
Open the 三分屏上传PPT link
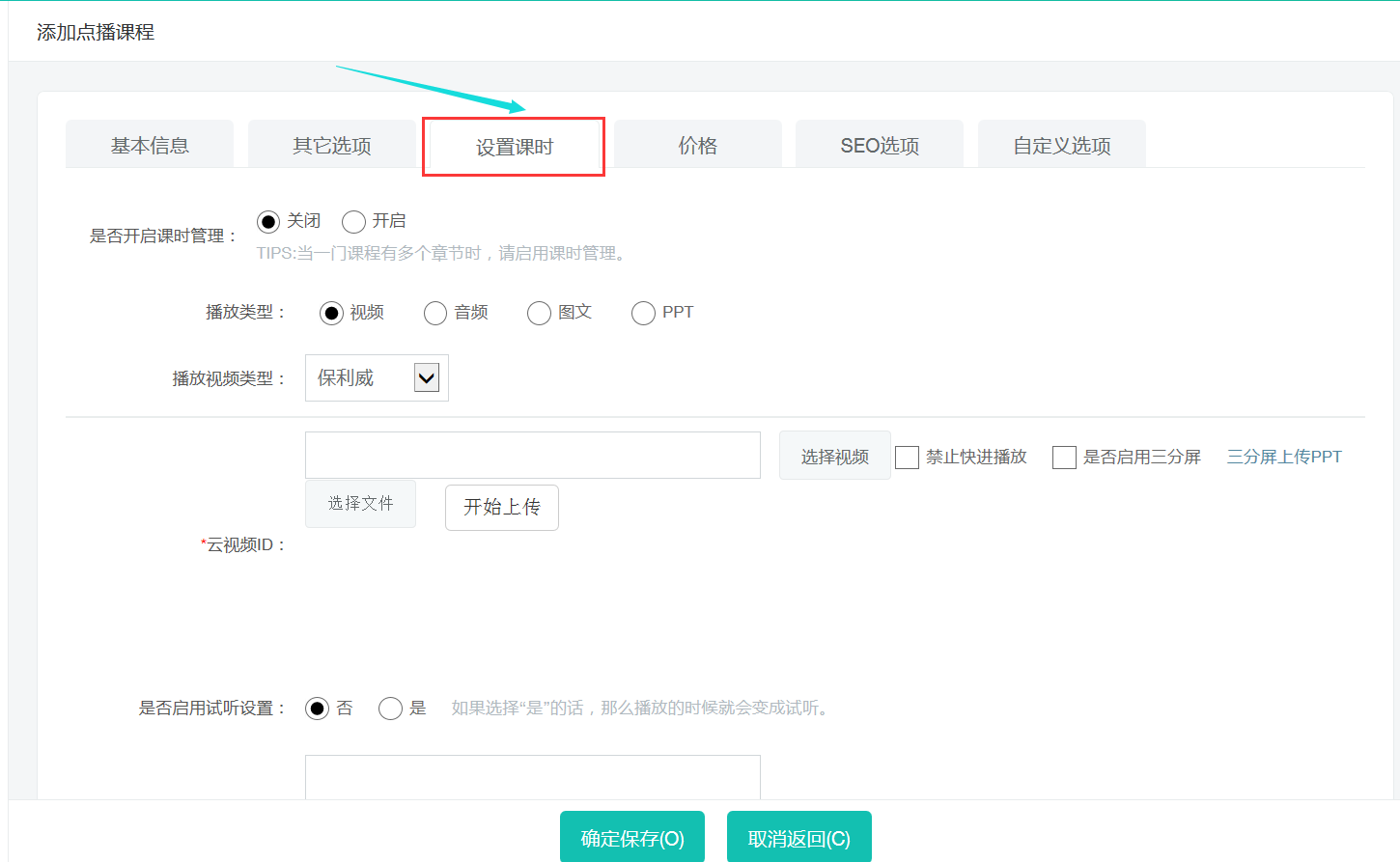coord(1283,457)
